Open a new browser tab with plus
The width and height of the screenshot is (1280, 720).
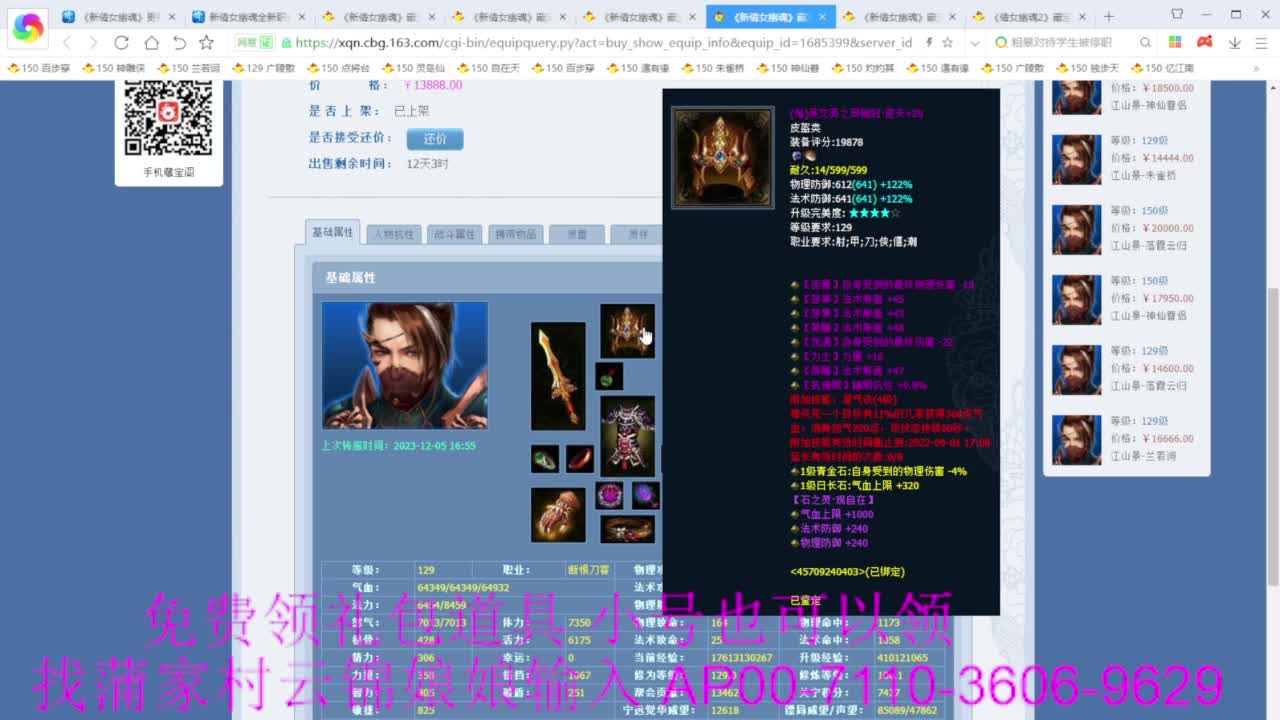click(1108, 16)
